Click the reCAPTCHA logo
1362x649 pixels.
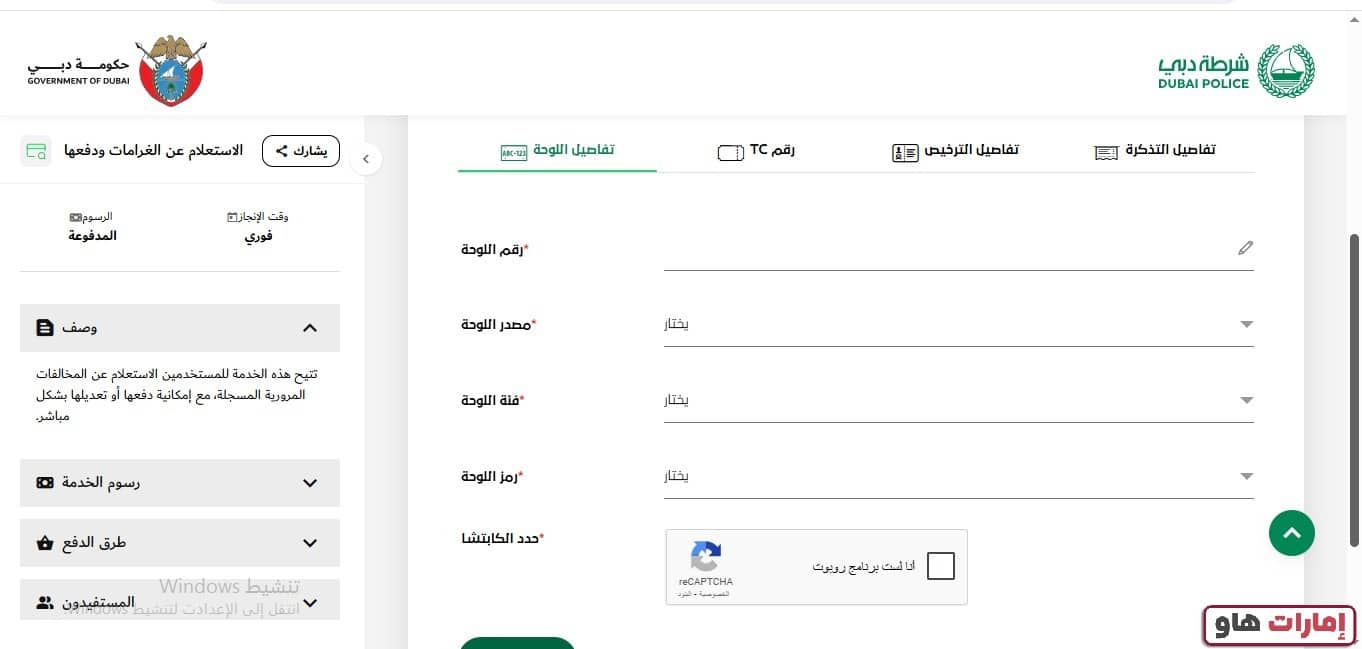click(x=705, y=558)
